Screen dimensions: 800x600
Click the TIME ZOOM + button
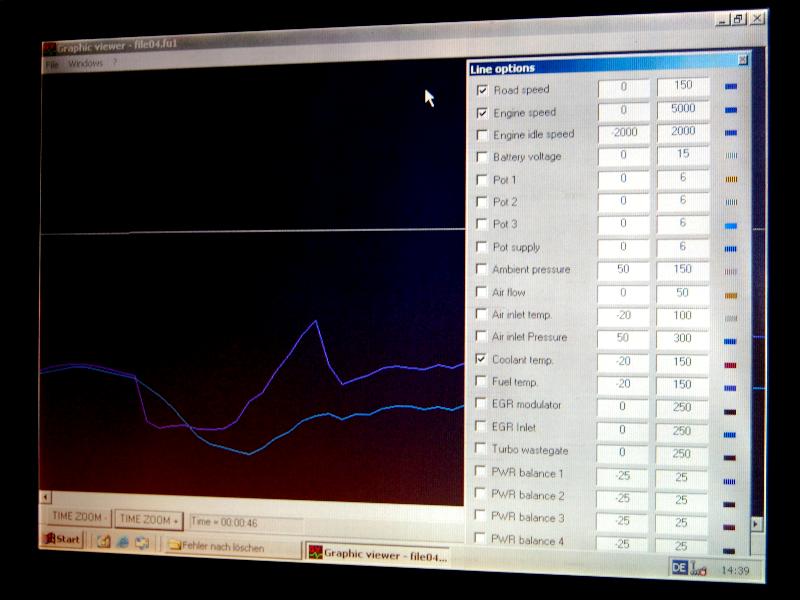[x=149, y=519]
